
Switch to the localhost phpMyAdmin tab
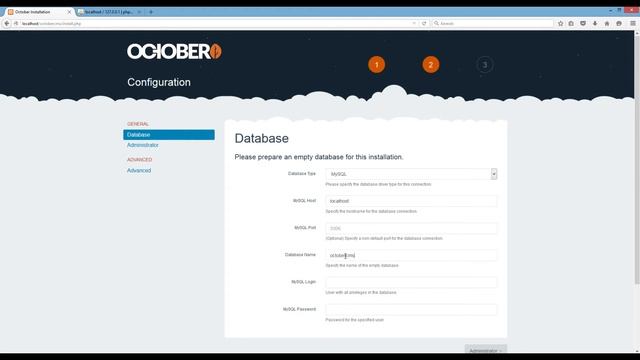[109, 12]
